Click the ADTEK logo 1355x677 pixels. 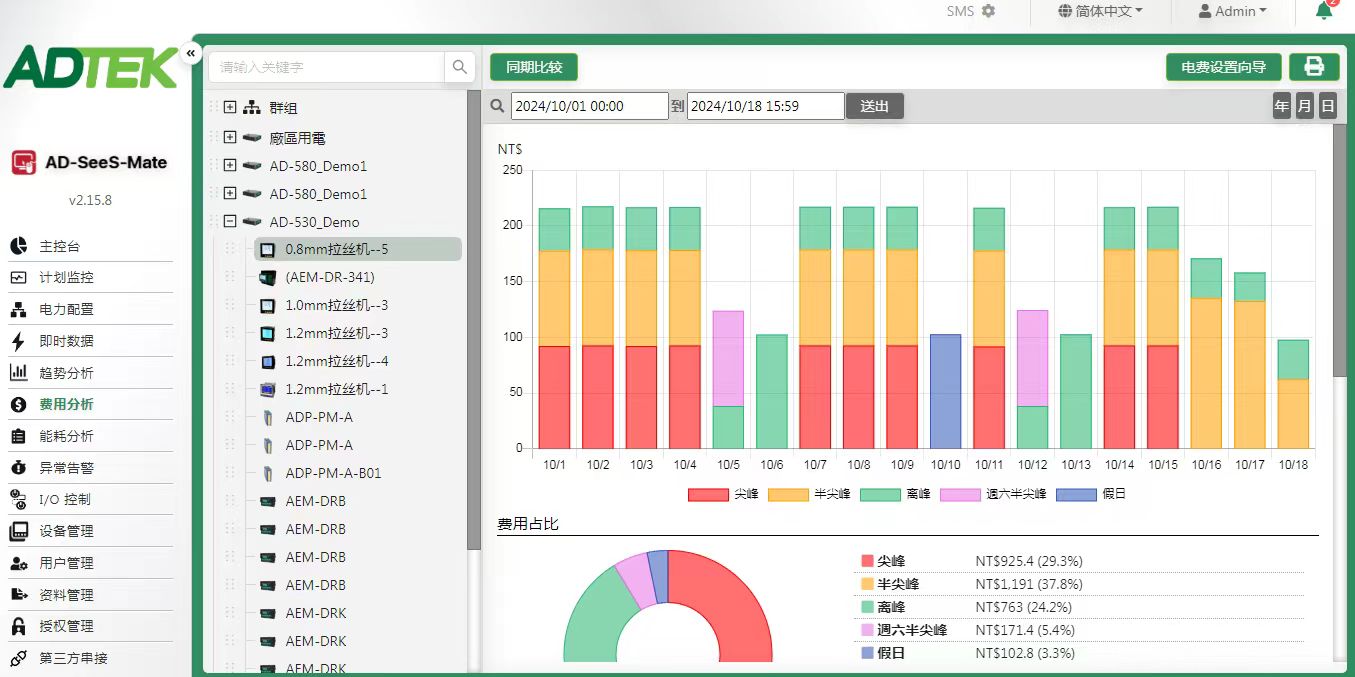pyautogui.click(x=90, y=66)
